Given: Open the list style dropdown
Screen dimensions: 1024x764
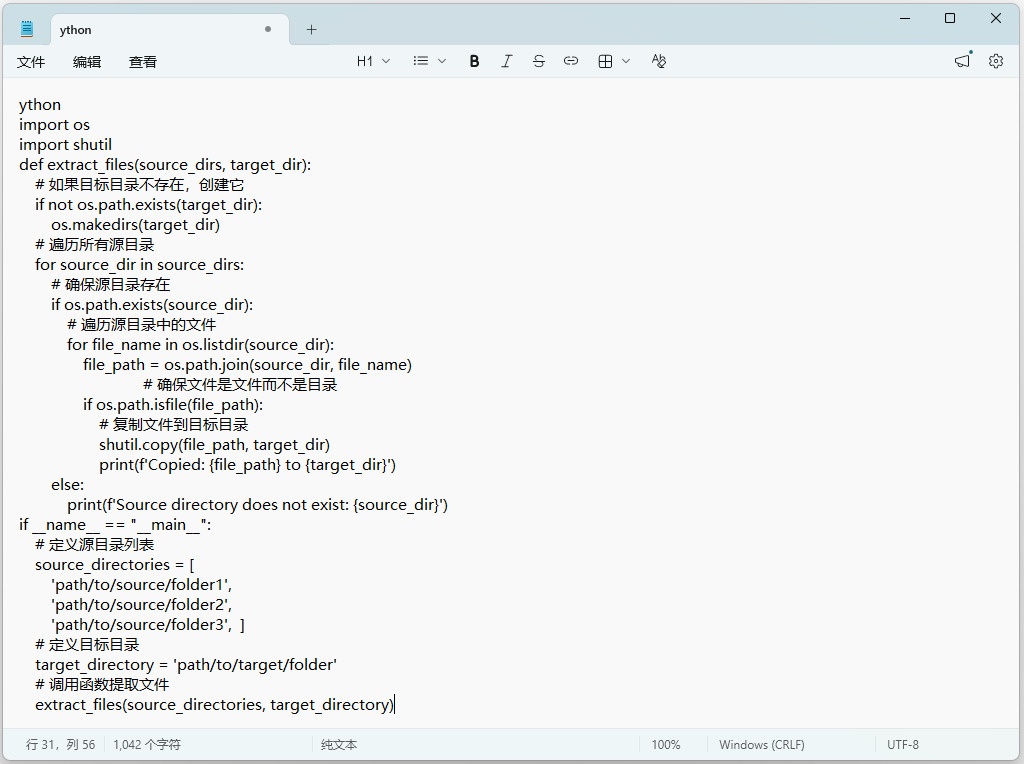Looking at the screenshot, I should [429, 61].
